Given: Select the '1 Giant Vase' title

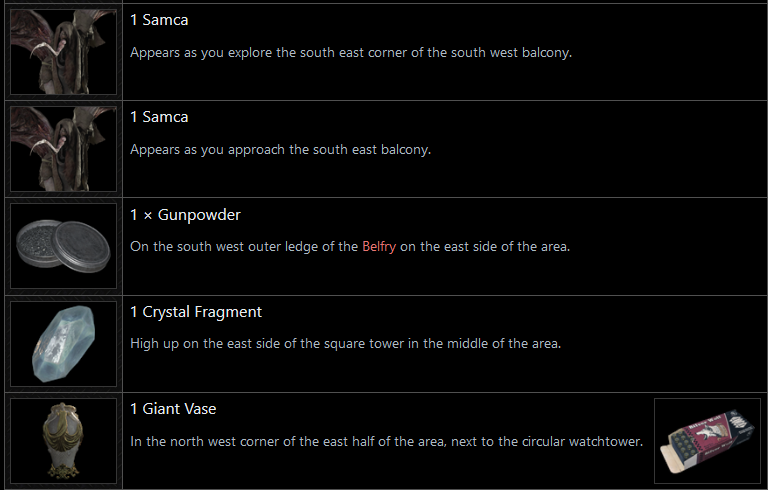Looking at the screenshot, I should pyautogui.click(x=173, y=409).
